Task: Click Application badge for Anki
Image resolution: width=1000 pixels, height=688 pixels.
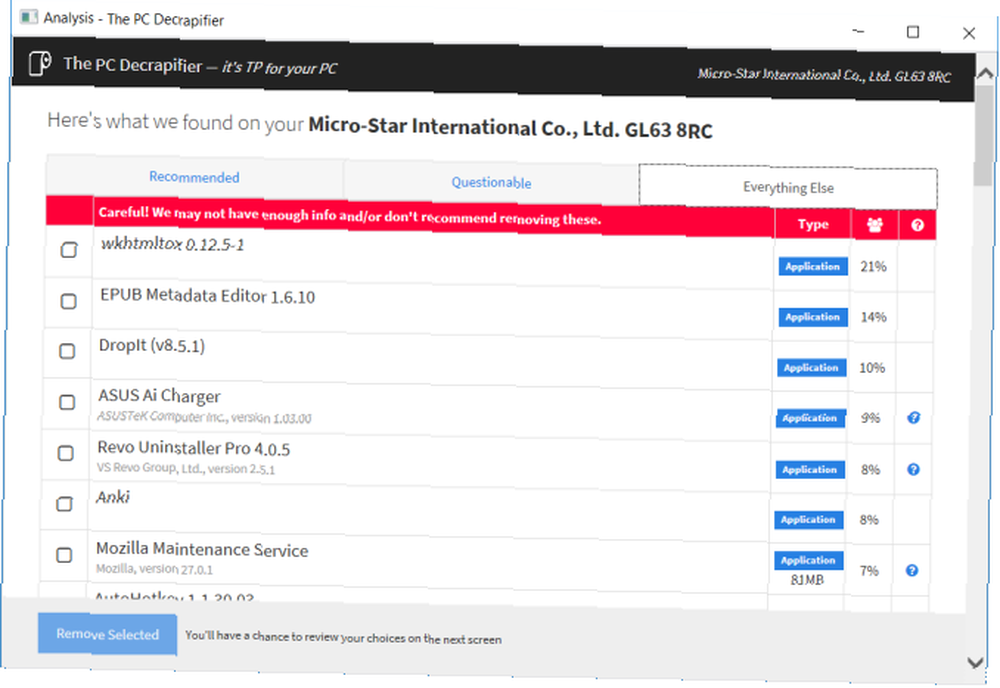Action: point(808,520)
